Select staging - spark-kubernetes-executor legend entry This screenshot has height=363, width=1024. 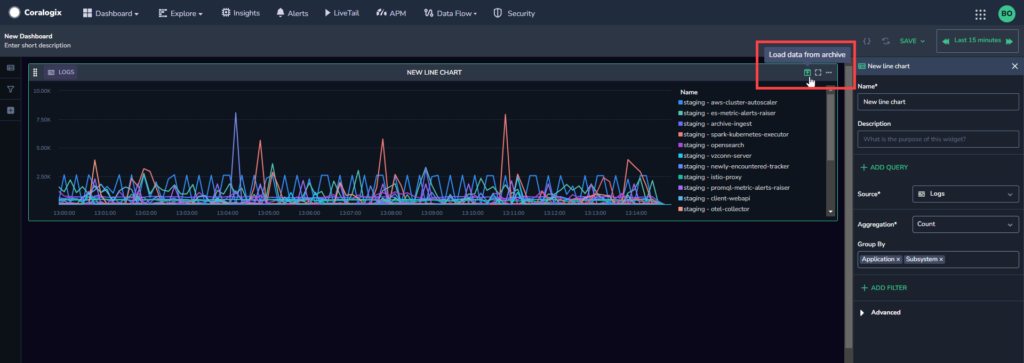(x=734, y=134)
